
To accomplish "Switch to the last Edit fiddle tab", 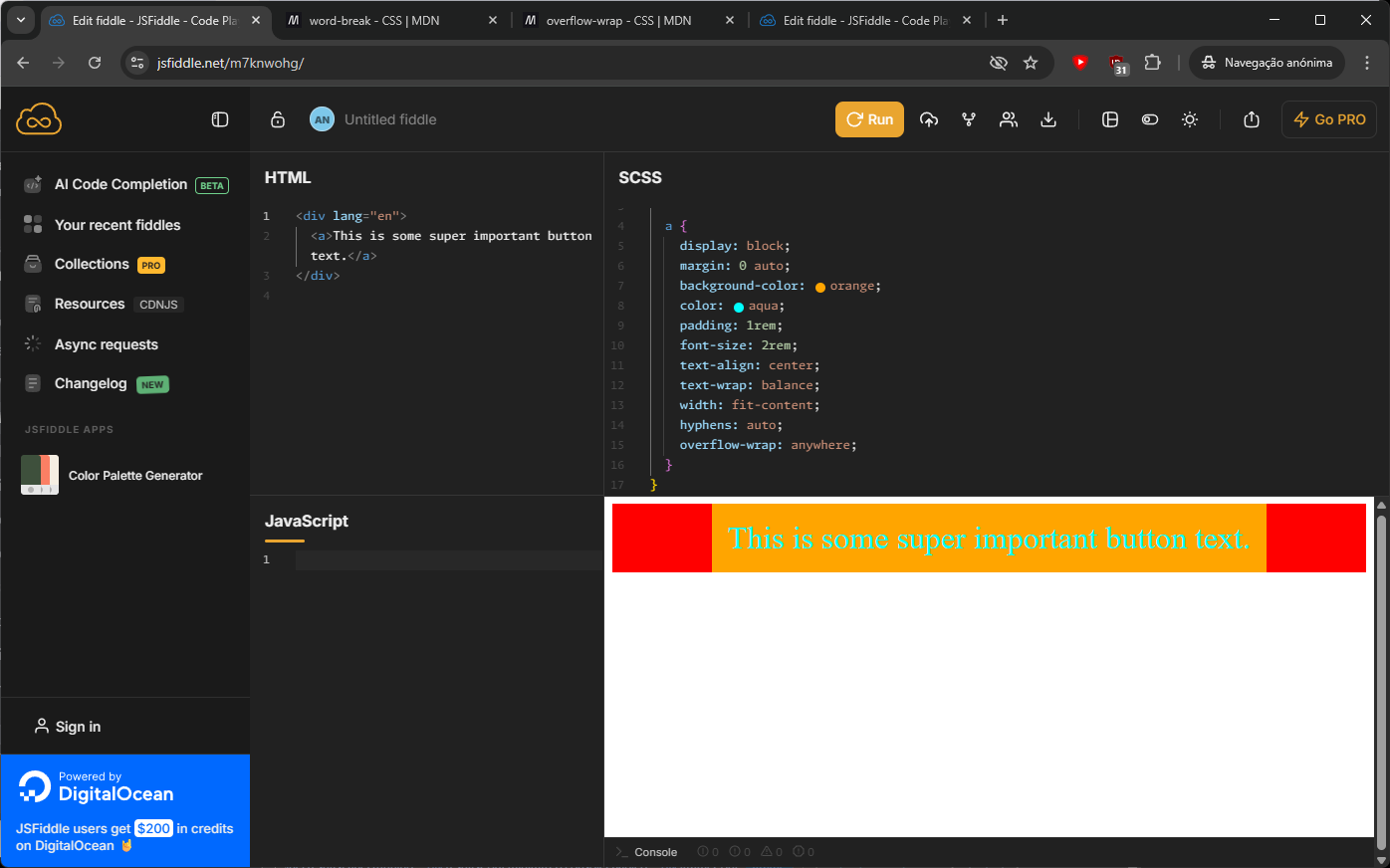I will (854, 20).
